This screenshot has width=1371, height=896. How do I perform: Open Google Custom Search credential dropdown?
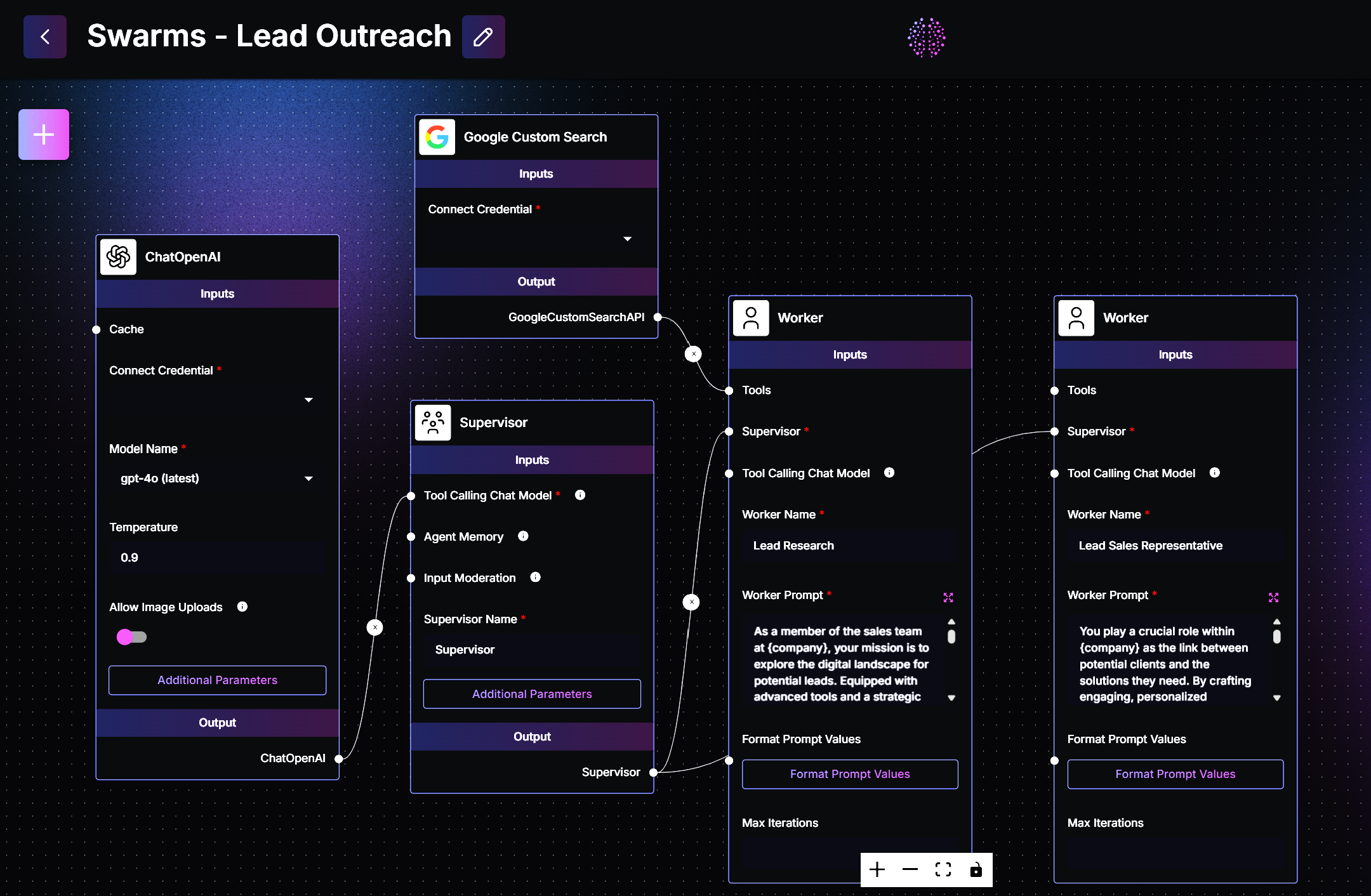tap(627, 239)
